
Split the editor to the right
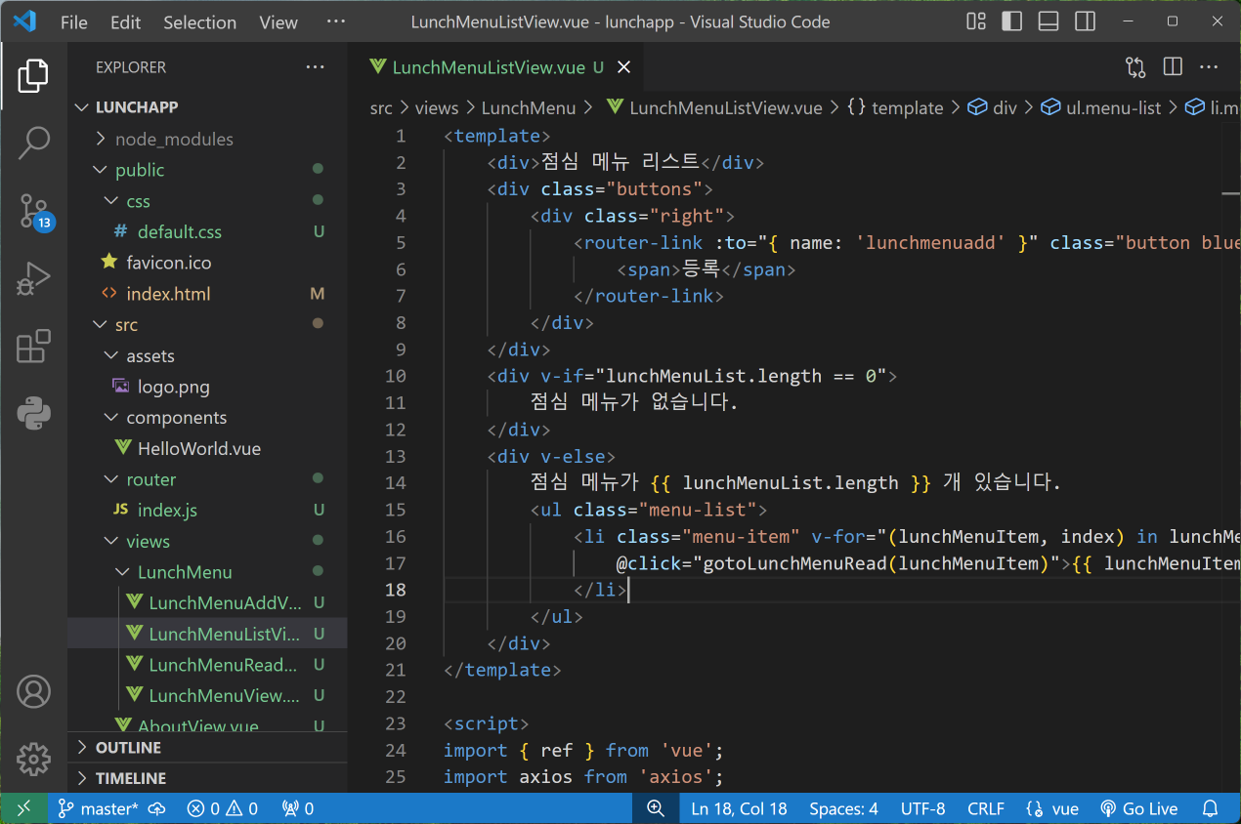pyautogui.click(x=1173, y=67)
